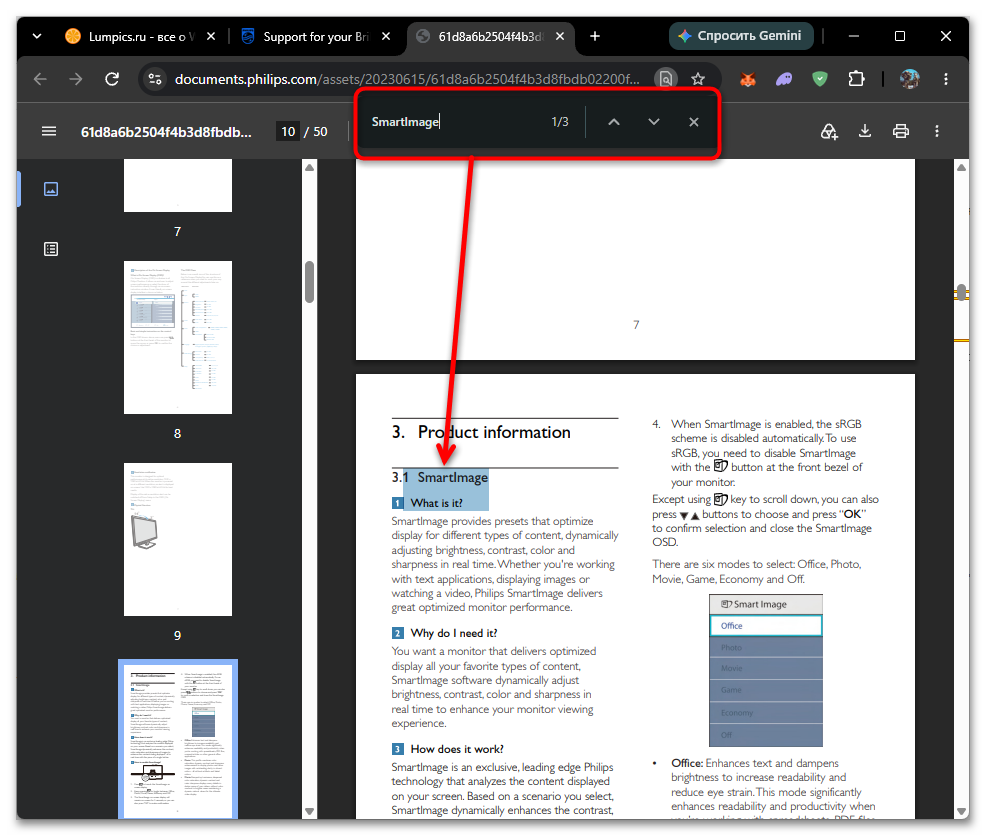Click thumbnail panel scroll down arrow
The image size is (986, 836).
coord(309,811)
